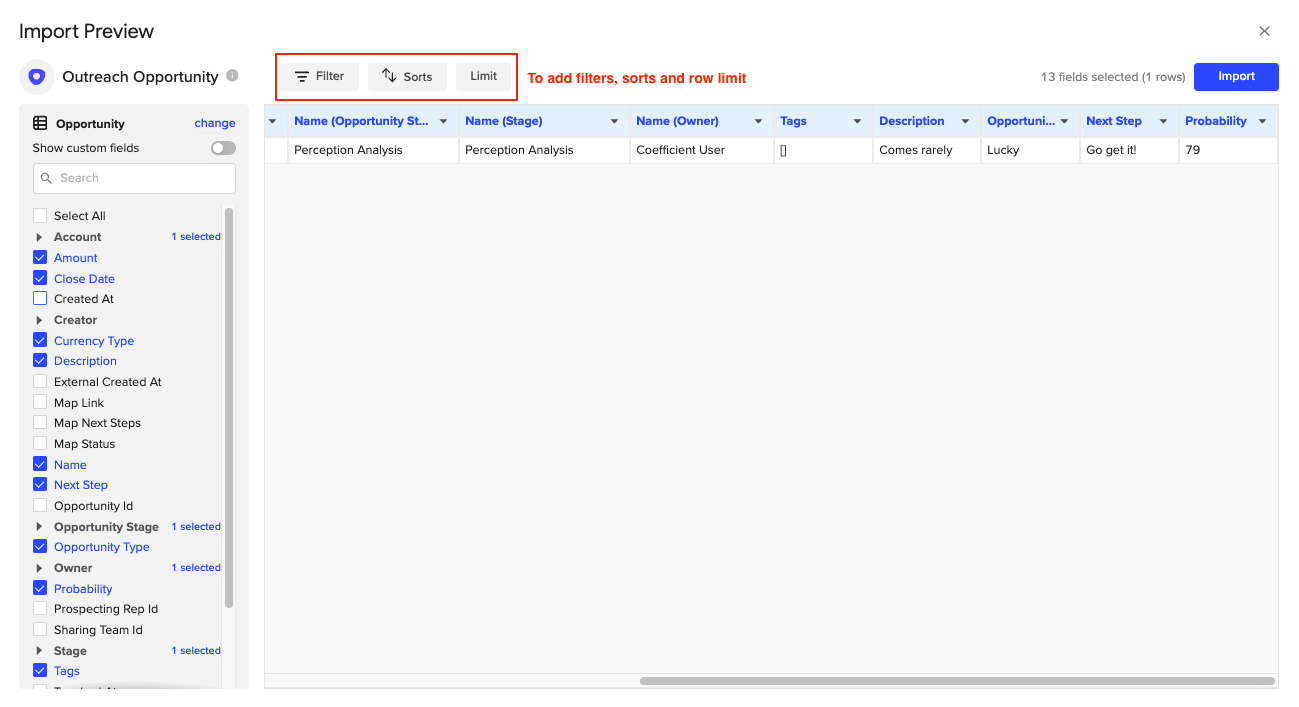Viewport: 1299px width, 707px height.
Task: Open Next Step column dropdown arrow
Action: pyautogui.click(x=1163, y=121)
